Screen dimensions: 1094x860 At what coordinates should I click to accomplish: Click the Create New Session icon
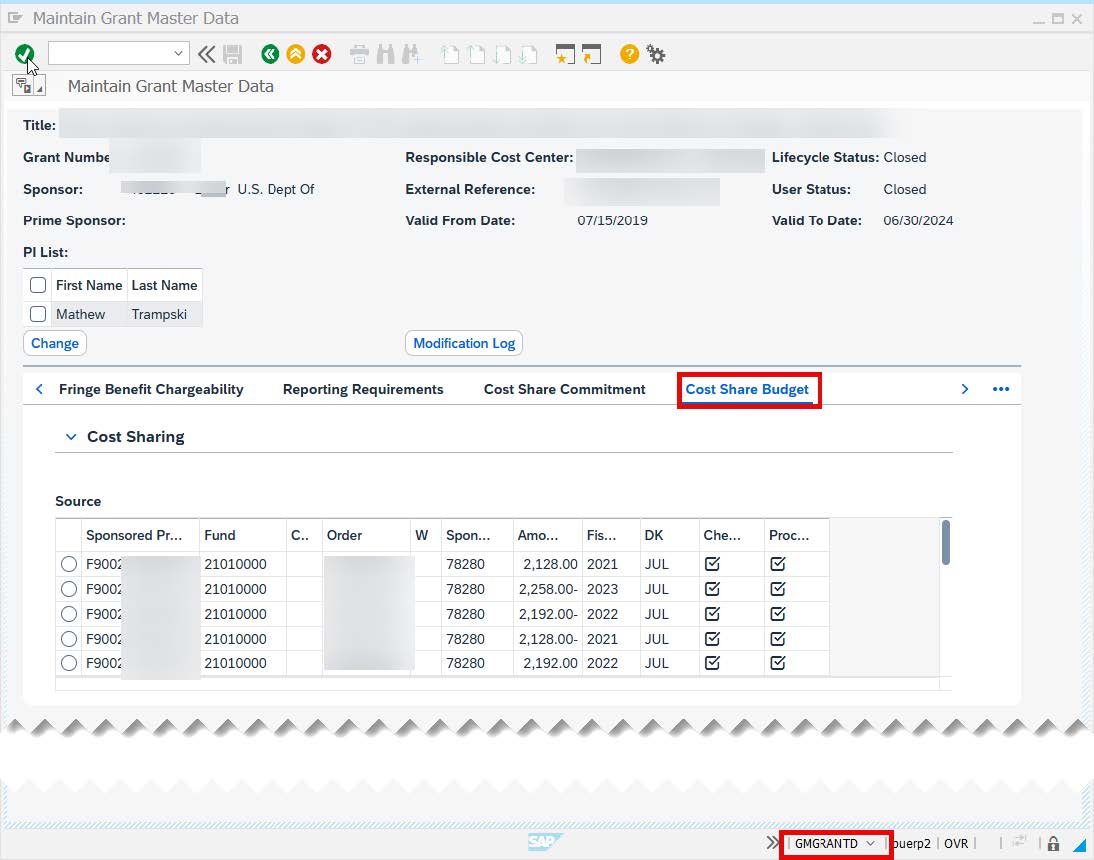pyautogui.click(x=565, y=54)
